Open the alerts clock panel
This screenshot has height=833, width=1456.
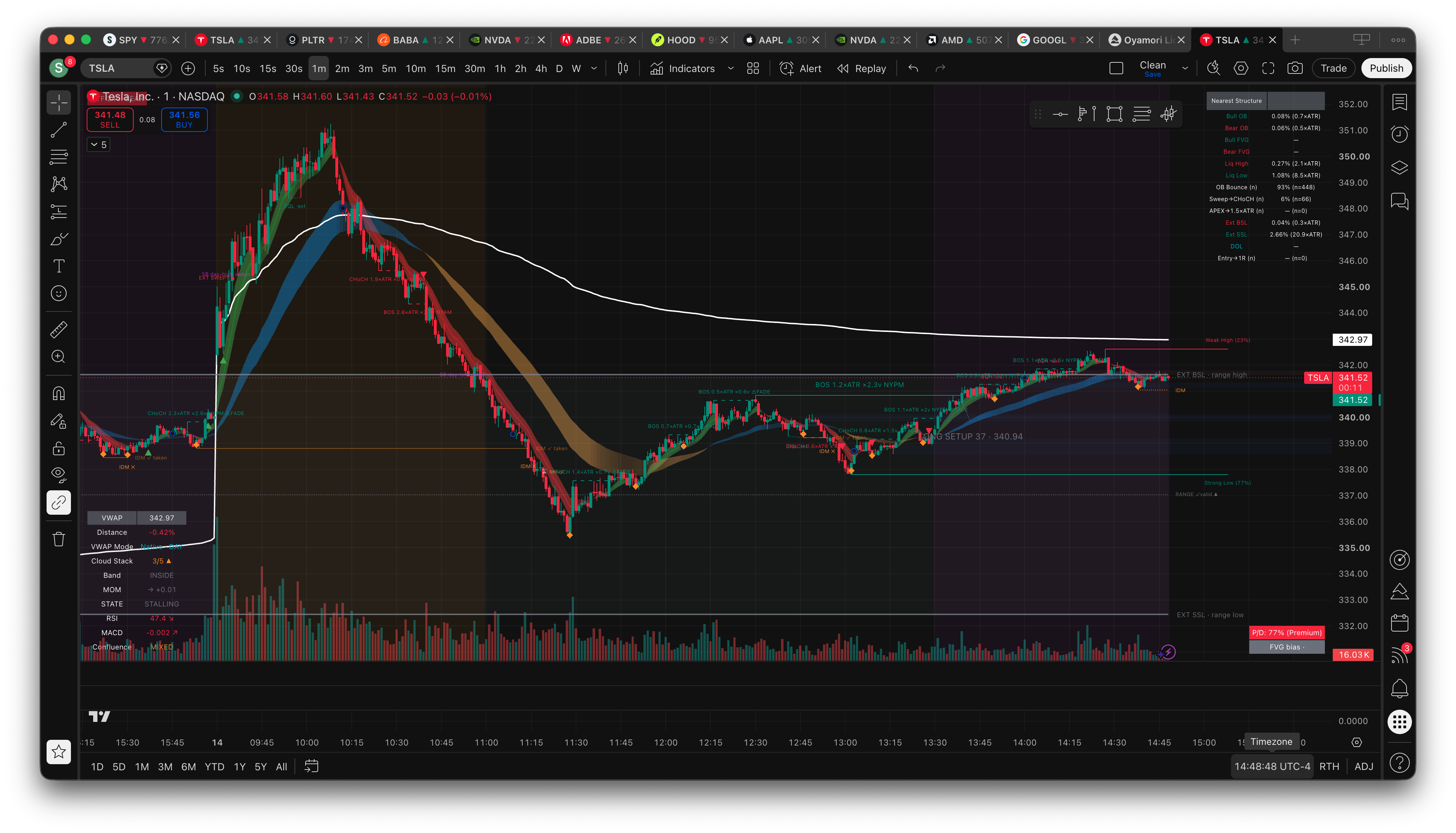(1399, 134)
